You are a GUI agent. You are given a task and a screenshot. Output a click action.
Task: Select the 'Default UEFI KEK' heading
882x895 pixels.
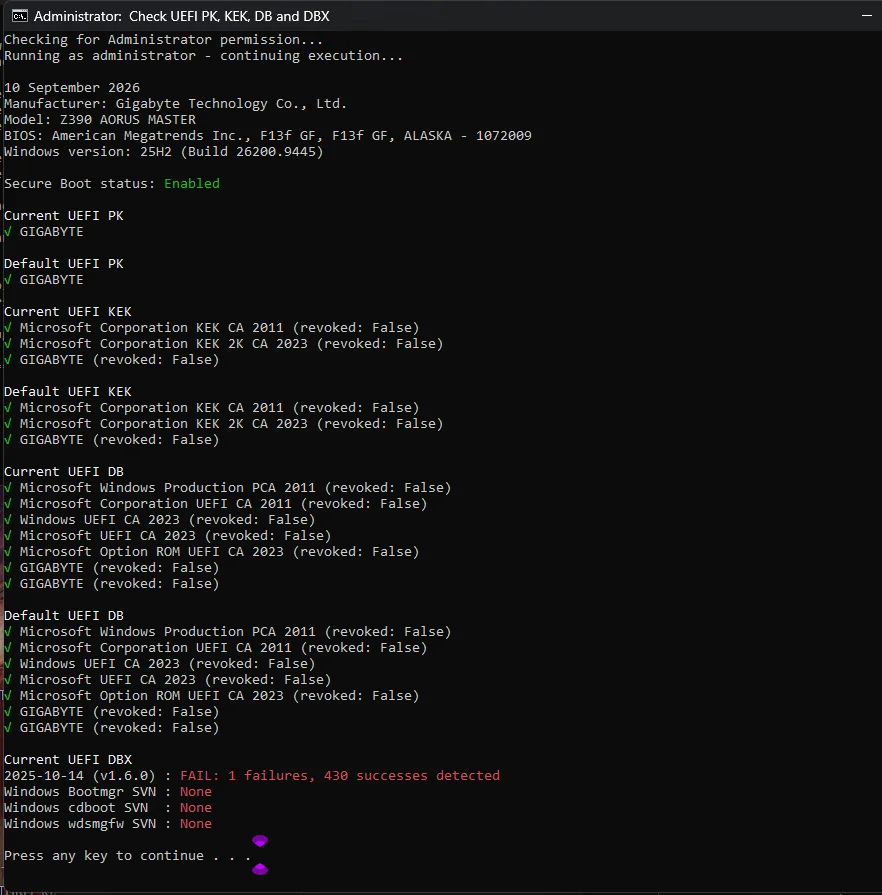click(68, 392)
